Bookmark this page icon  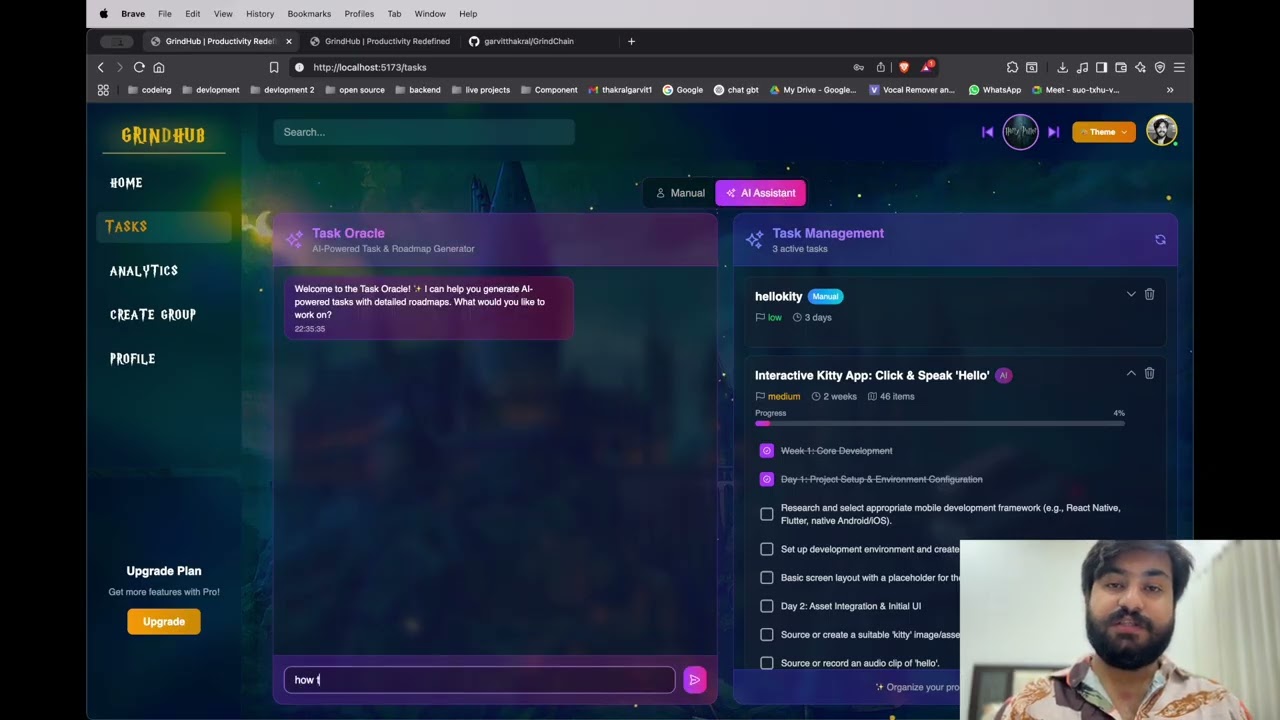pos(274,67)
